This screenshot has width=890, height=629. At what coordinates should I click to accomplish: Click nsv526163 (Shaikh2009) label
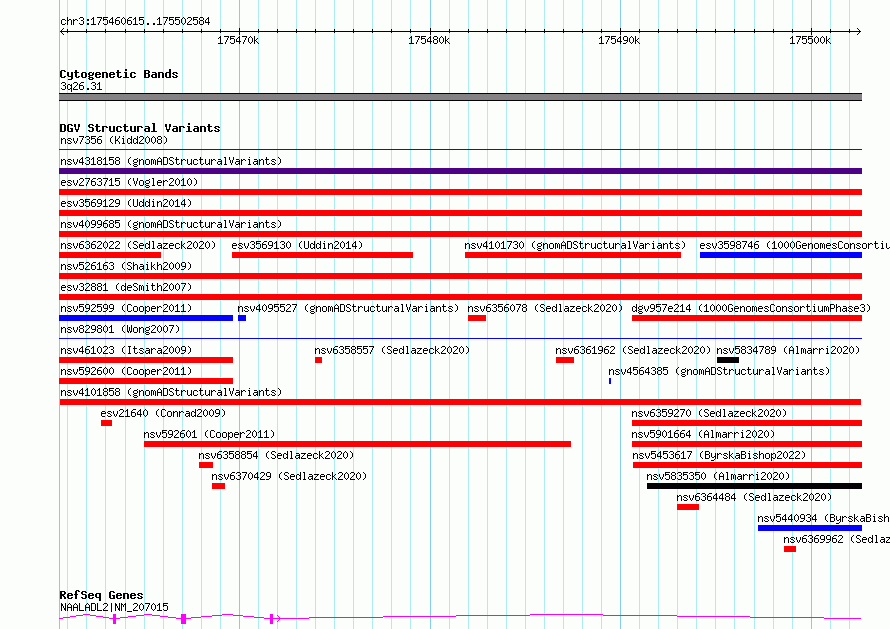click(125, 266)
